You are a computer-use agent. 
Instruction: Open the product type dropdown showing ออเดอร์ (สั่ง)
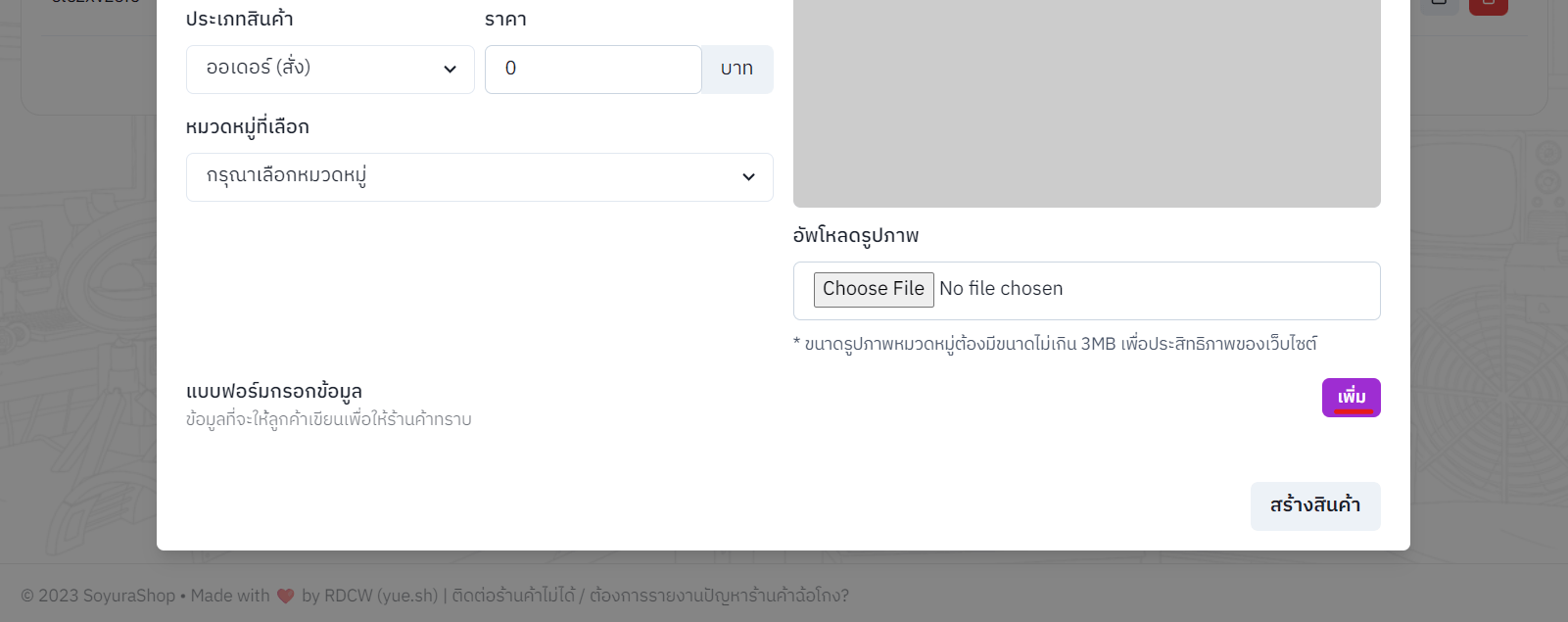click(x=330, y=69)
